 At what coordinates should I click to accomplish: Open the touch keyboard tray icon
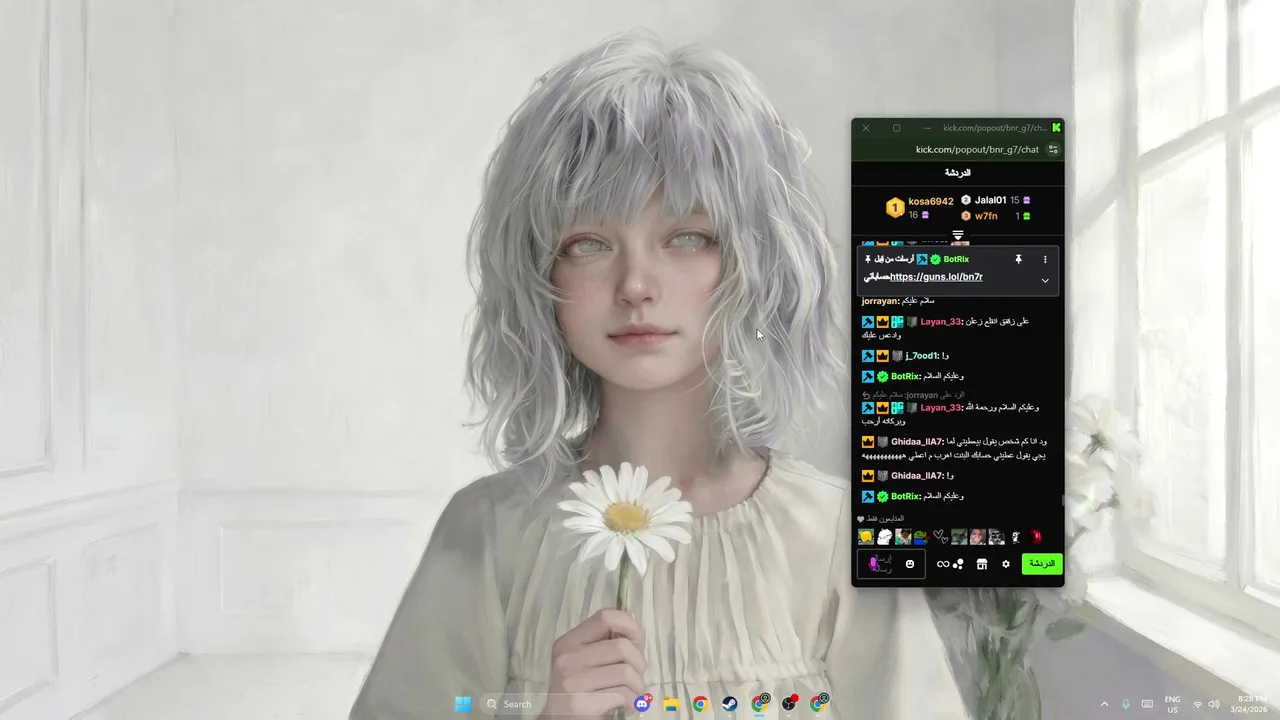point(1147,704)
